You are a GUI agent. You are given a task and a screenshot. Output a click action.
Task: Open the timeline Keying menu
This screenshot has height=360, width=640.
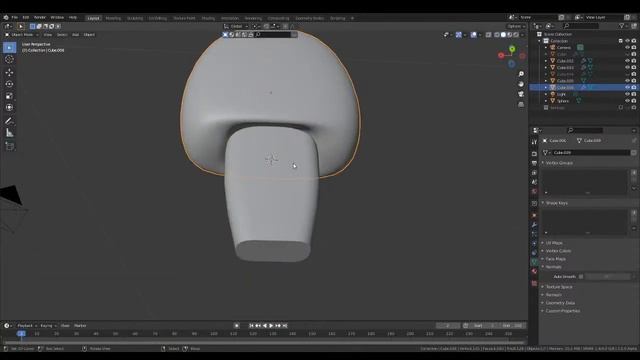pyautogui.click(x=48, y=326)
